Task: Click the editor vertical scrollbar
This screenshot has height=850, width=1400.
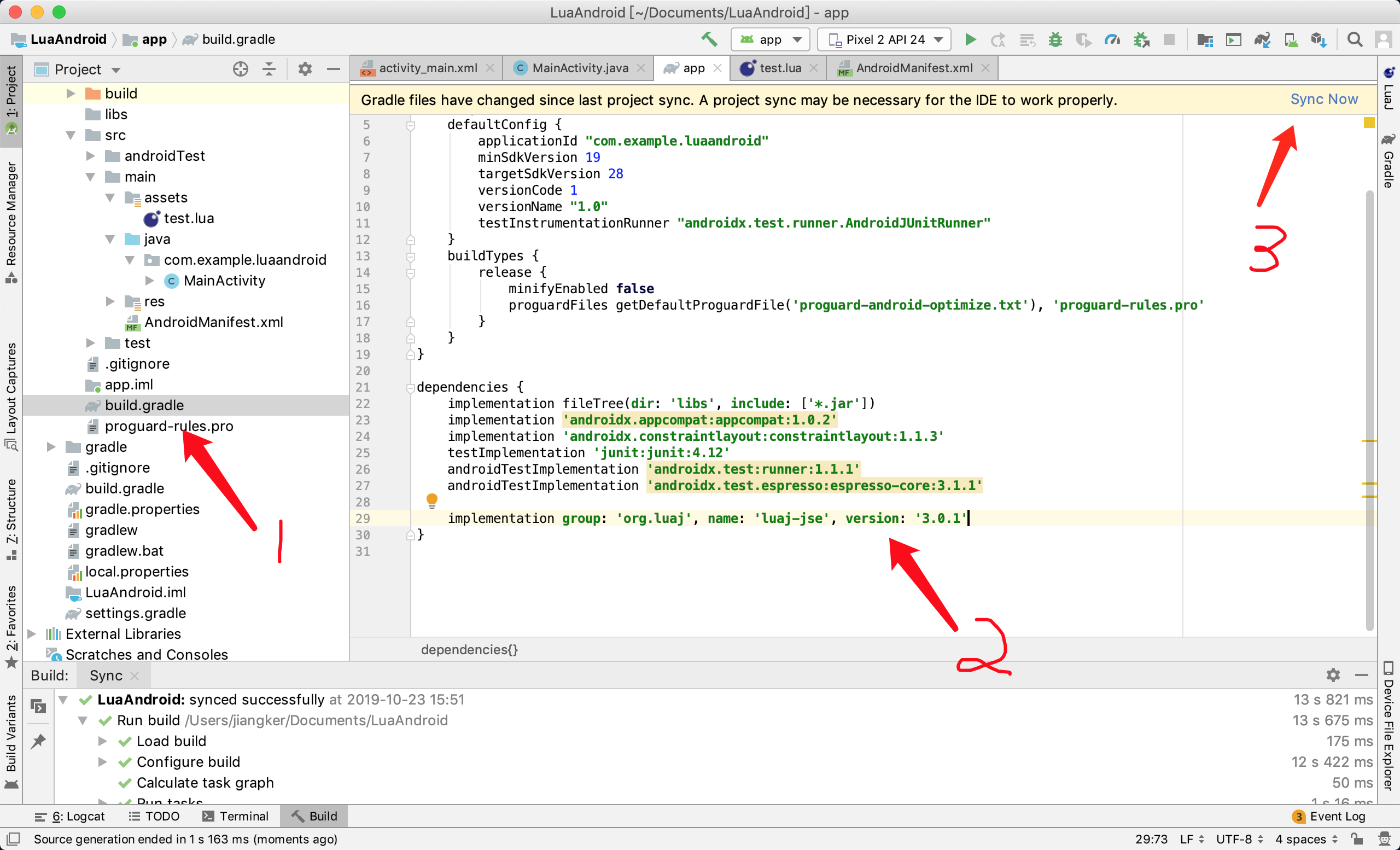Action: (x=1369, y=411)
